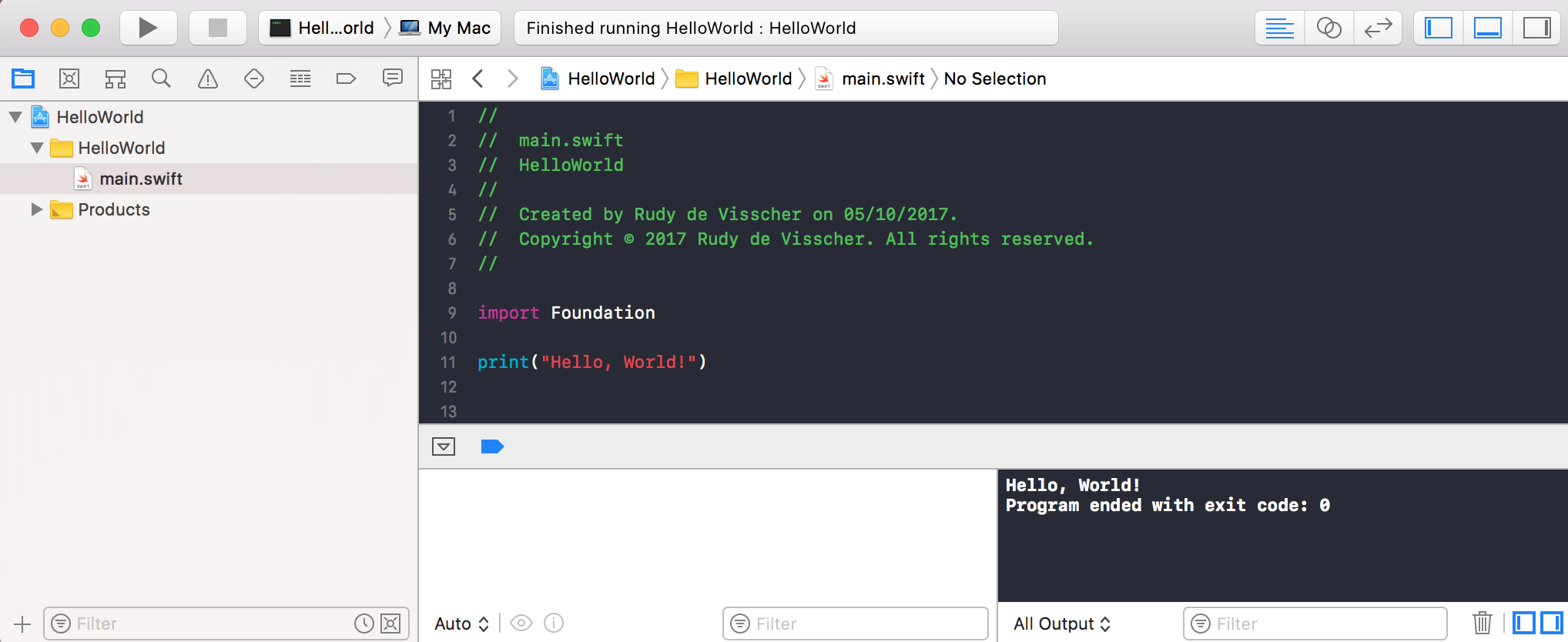Select My Mac run destination

446,28
